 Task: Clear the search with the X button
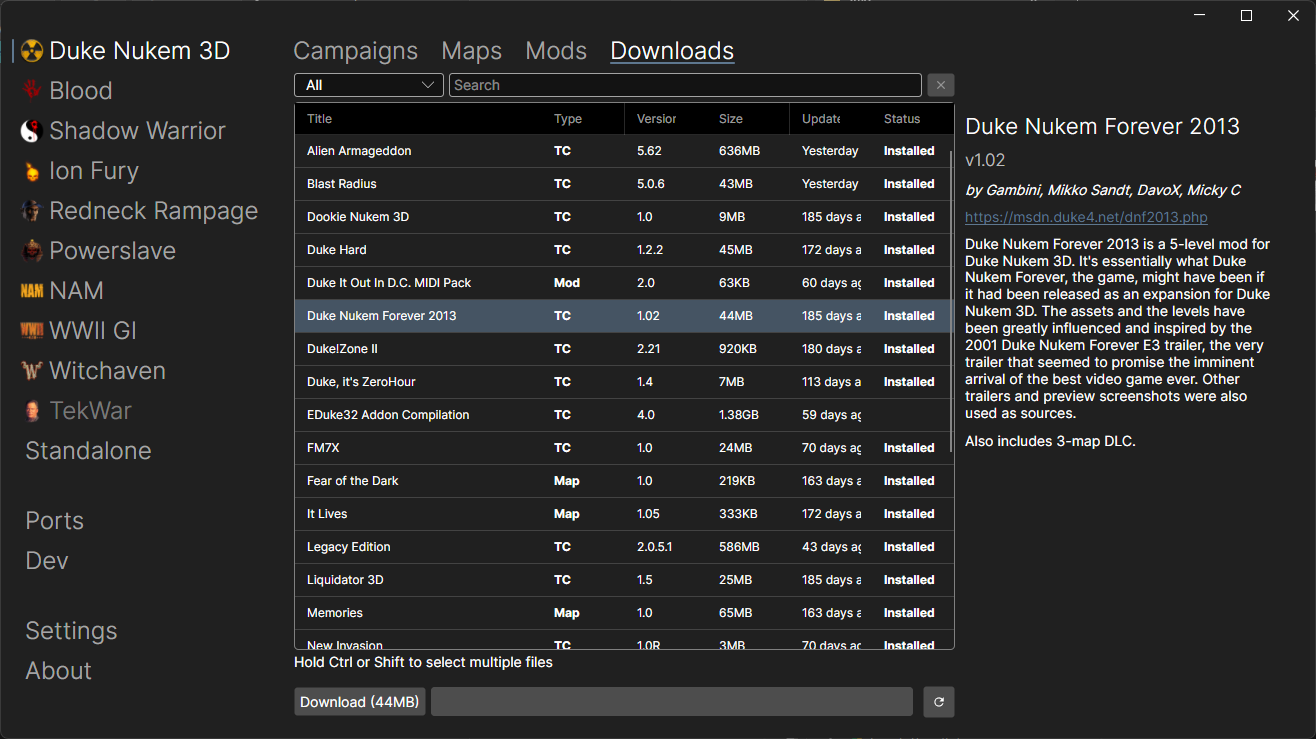click(941, 85)
